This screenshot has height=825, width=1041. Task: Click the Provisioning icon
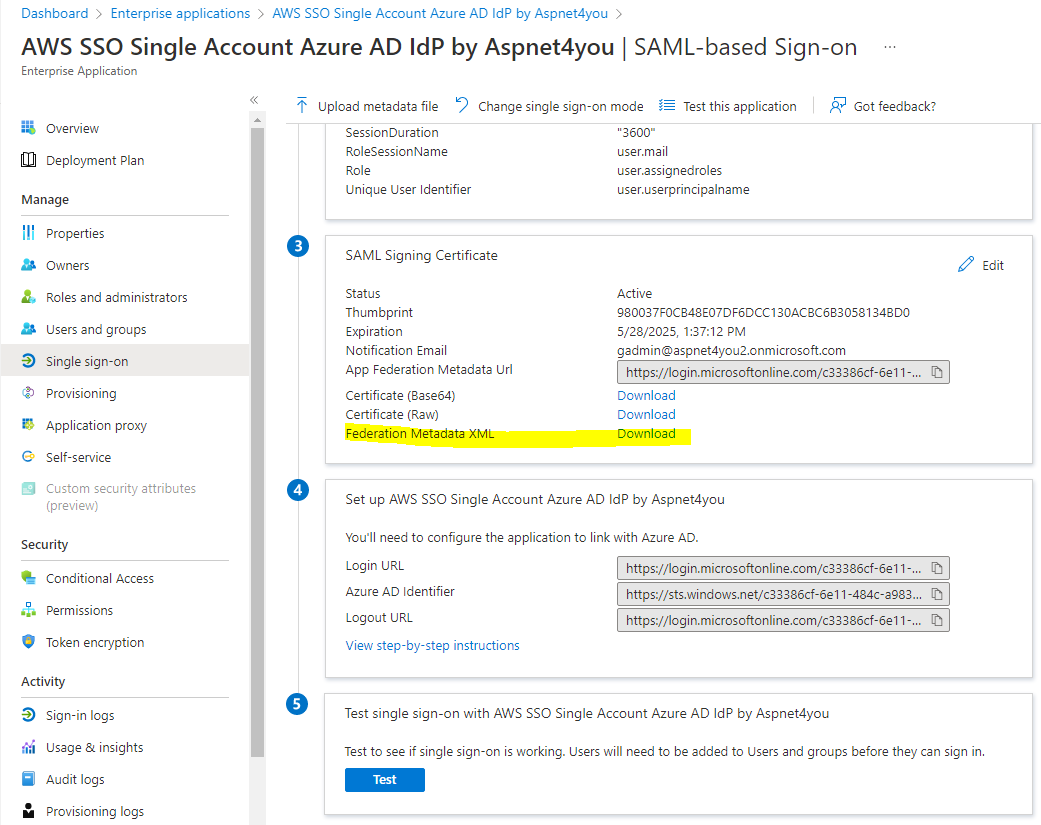28,393
